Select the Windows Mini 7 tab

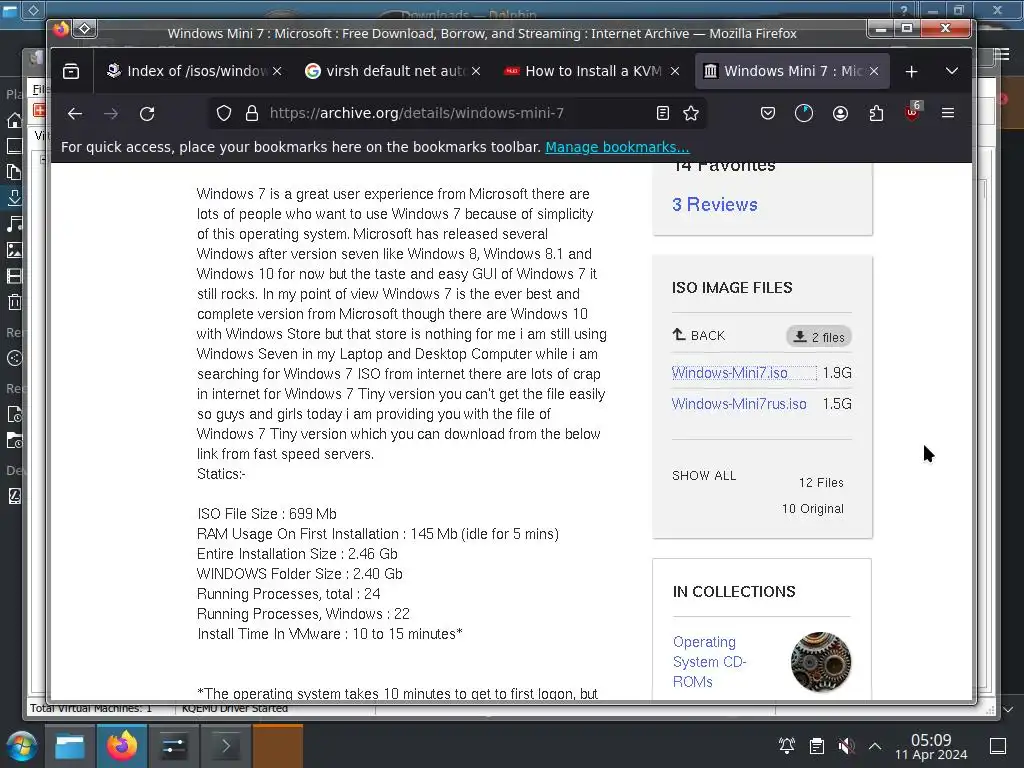792,71
